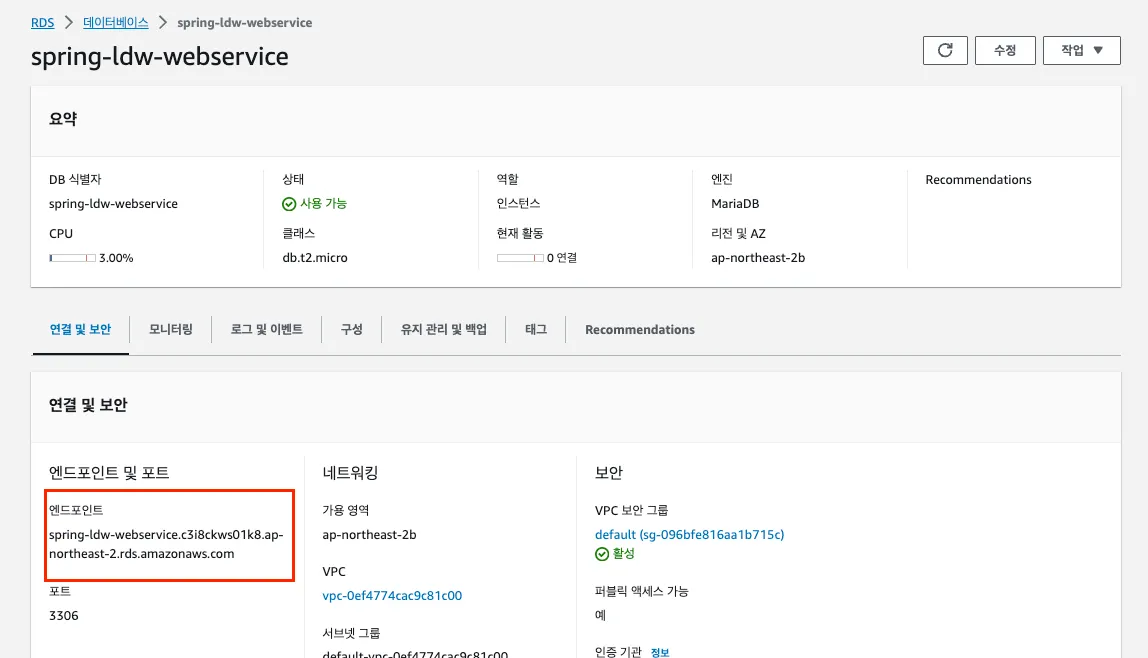Click the refresh icon button
Screen dimensions: 1148x658
click(x=945, y=51)
